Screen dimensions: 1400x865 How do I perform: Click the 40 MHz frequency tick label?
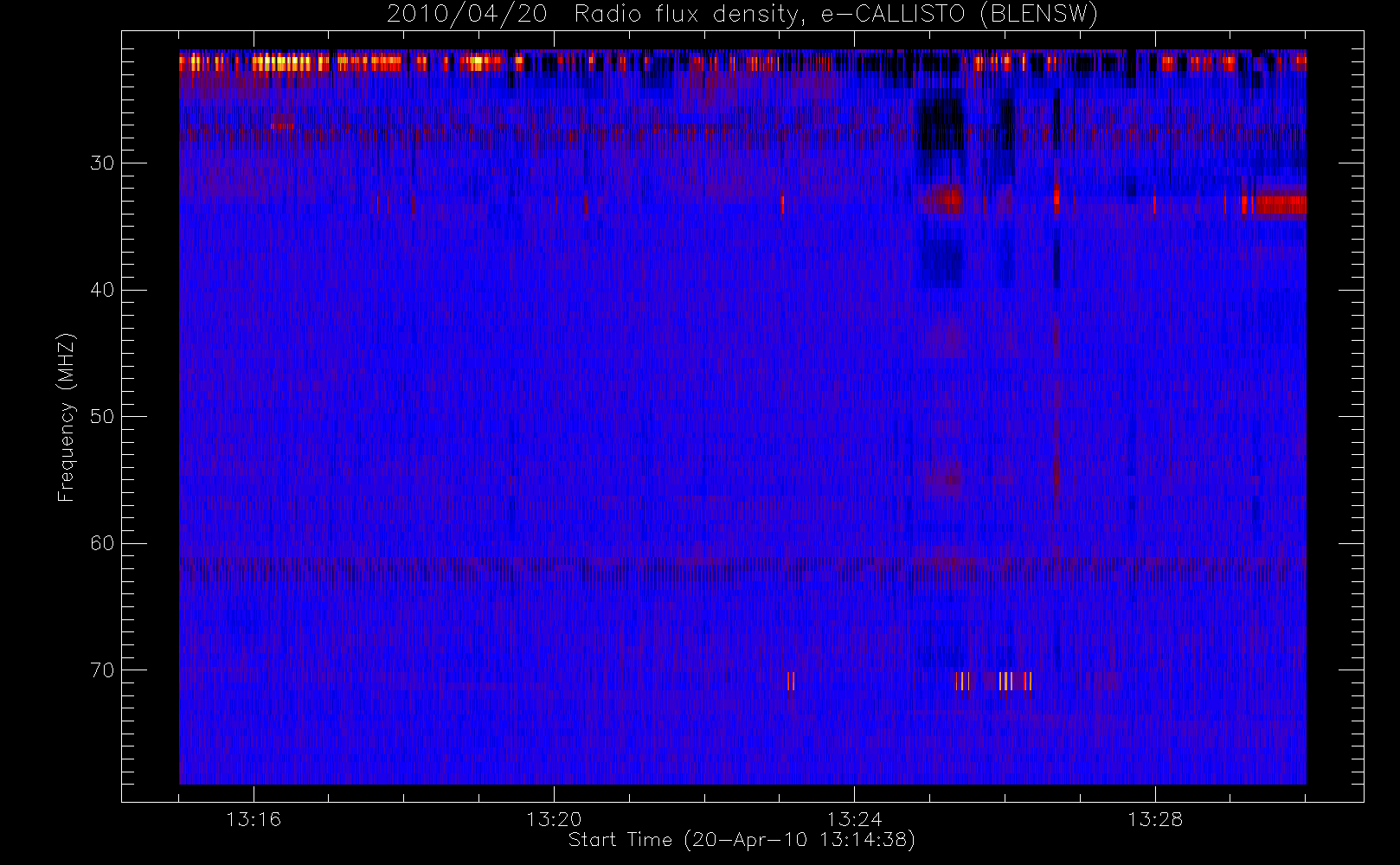(102, 290)
